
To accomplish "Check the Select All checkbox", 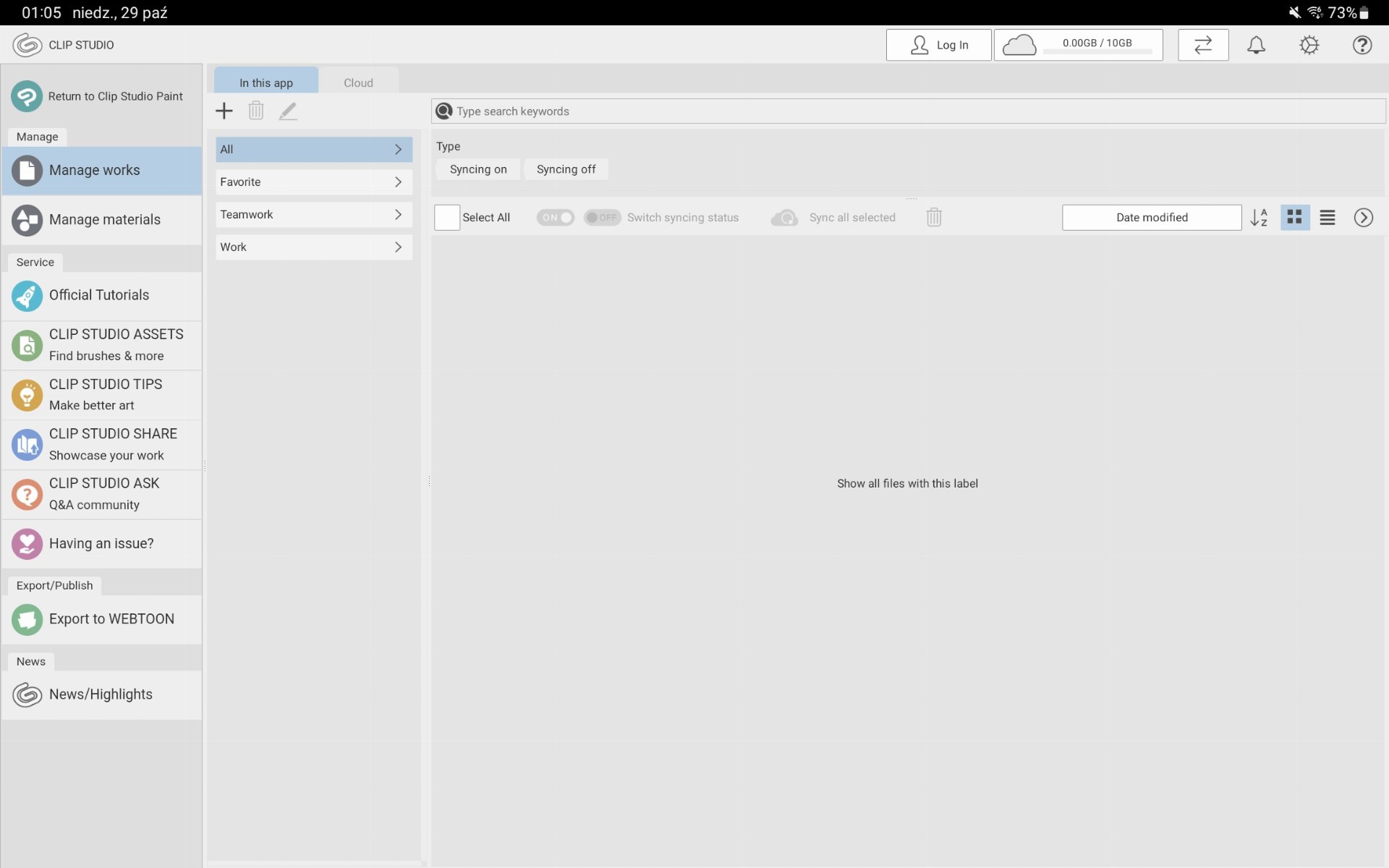I will click(x=447, y=217).
